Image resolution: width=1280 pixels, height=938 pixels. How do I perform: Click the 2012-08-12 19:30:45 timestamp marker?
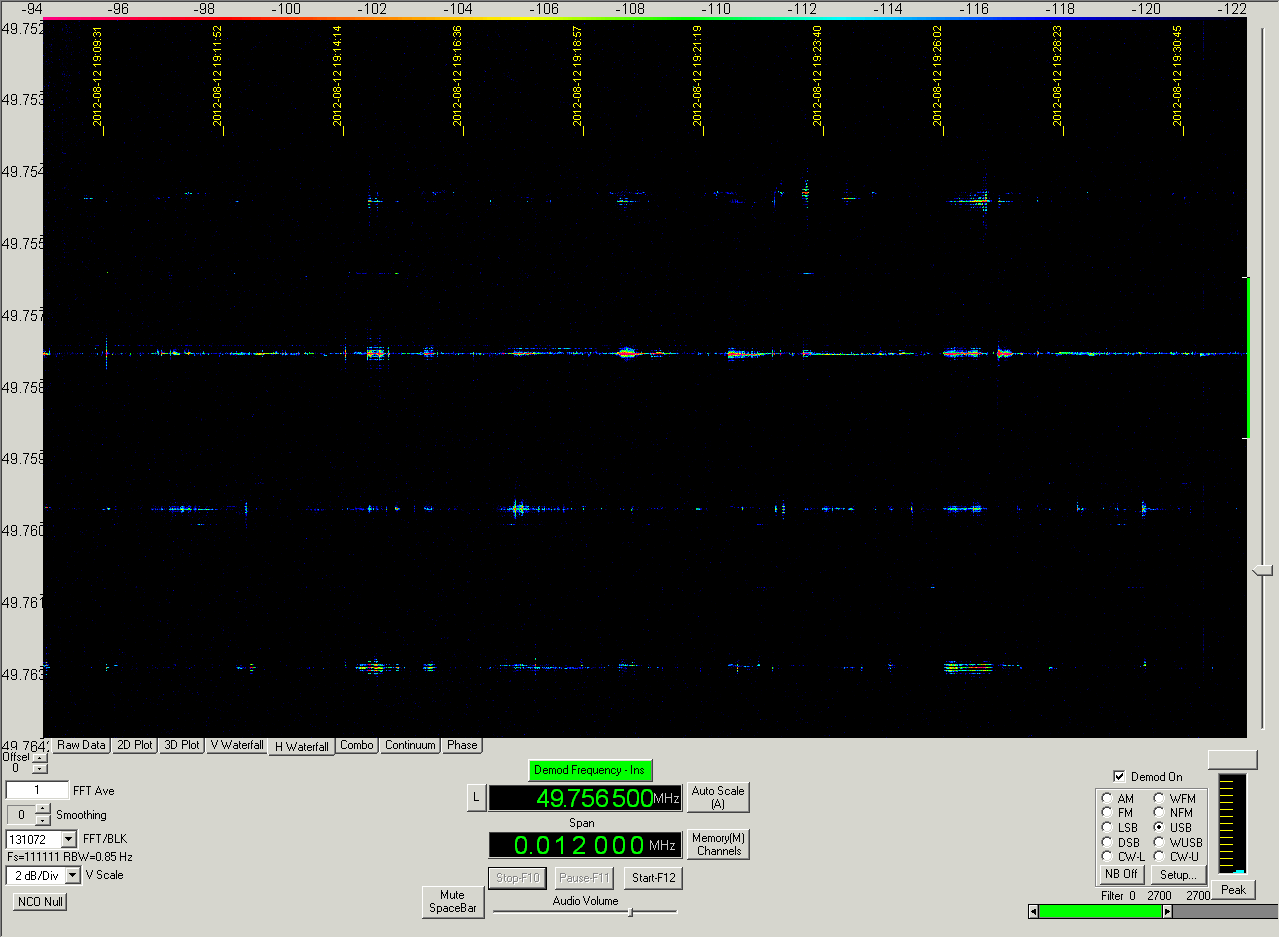1178,77
